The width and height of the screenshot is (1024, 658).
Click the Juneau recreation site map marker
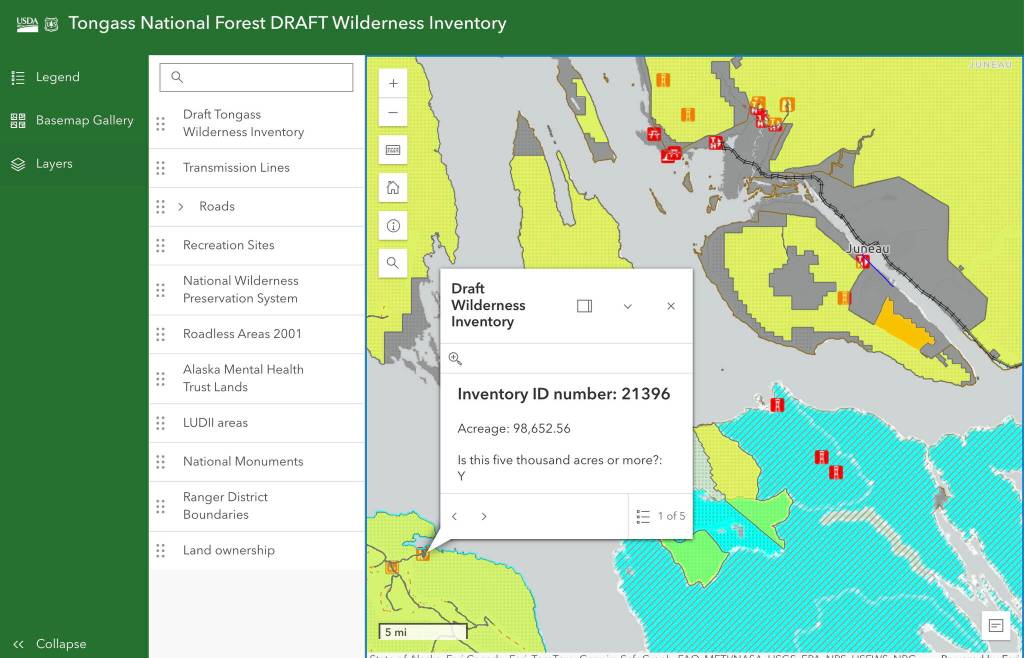coord(862,261)
